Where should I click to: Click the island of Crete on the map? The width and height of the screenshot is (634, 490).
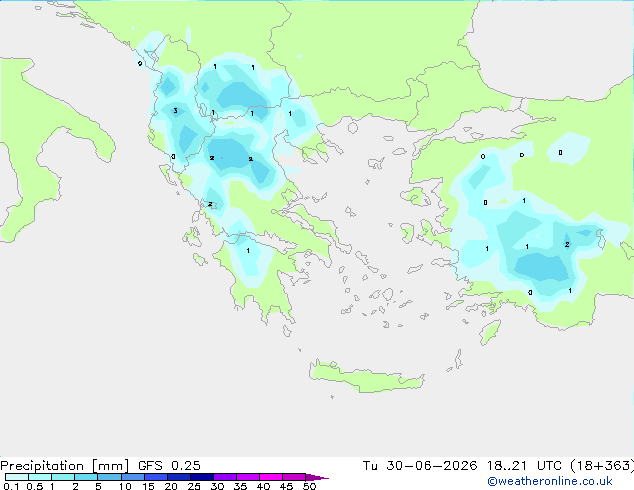[x=366, y=376]
